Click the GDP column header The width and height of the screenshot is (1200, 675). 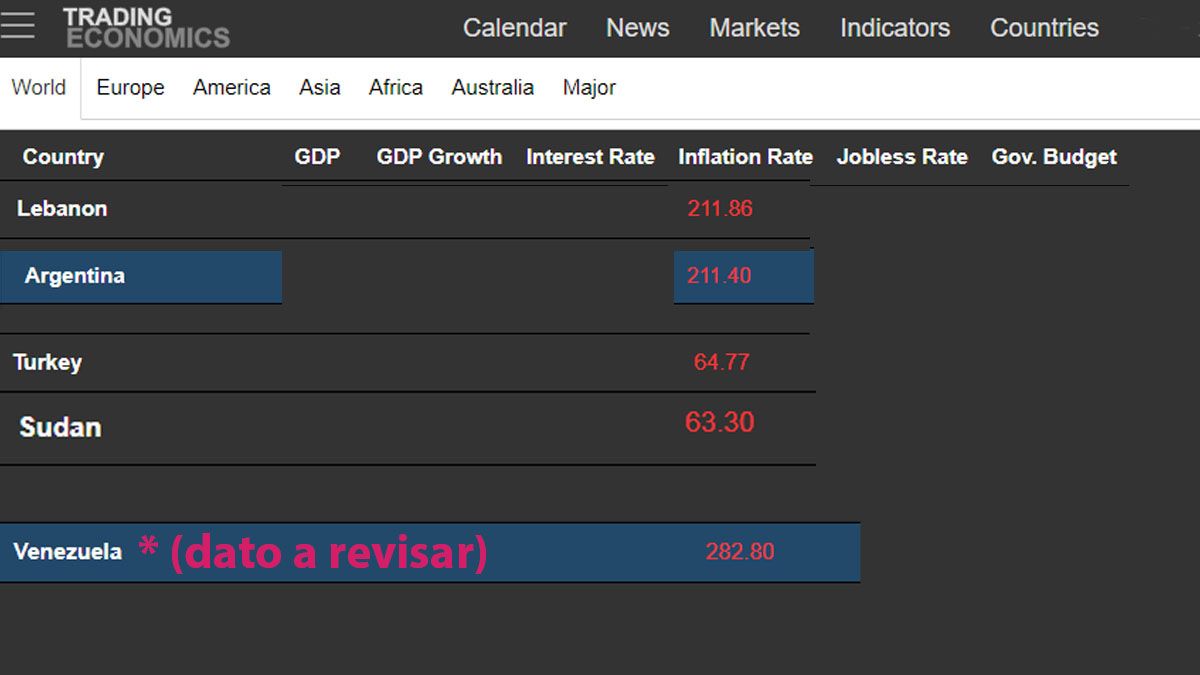click(317, 157)
